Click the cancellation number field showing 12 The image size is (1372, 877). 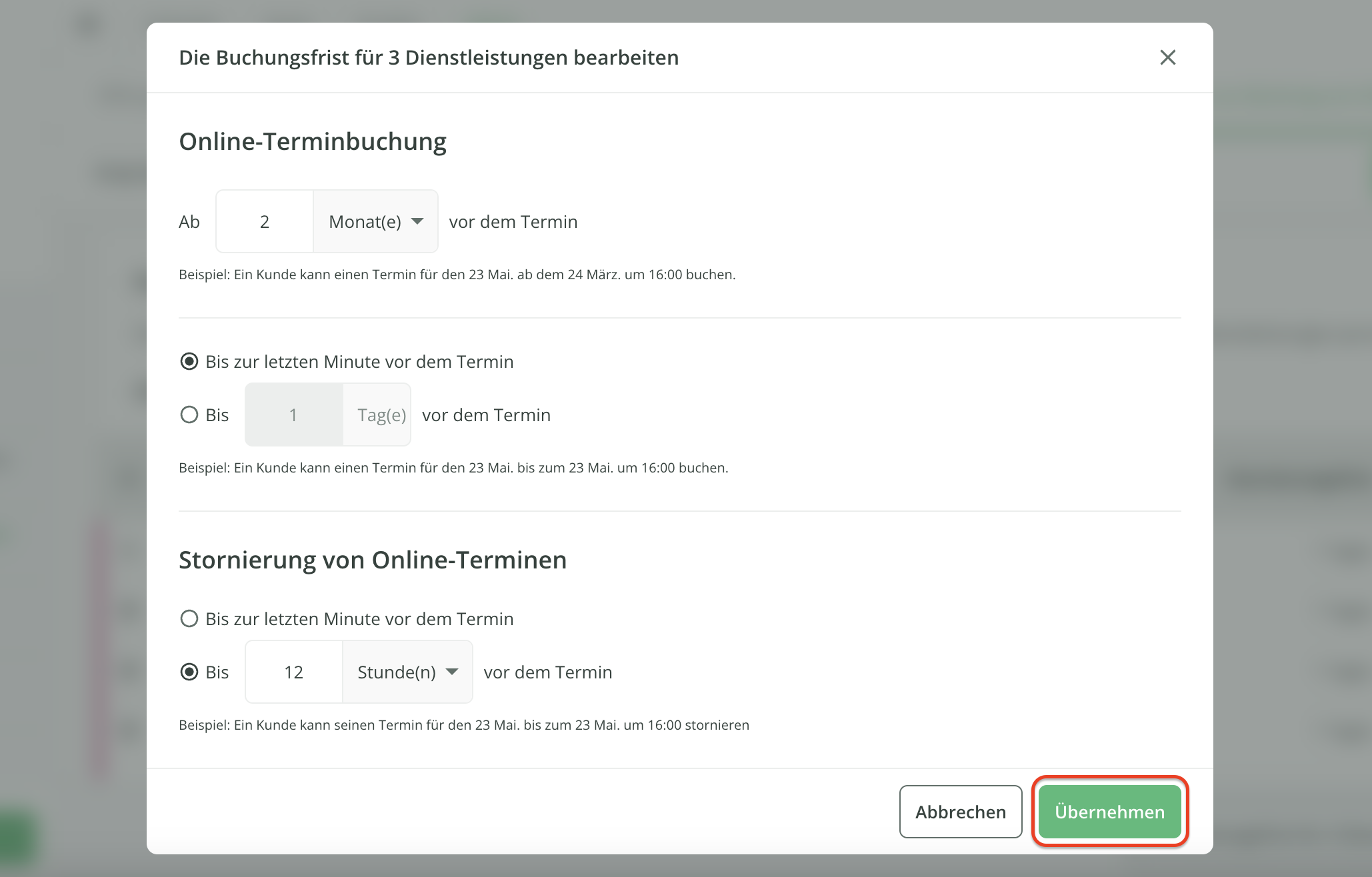[x=293, y=672]
